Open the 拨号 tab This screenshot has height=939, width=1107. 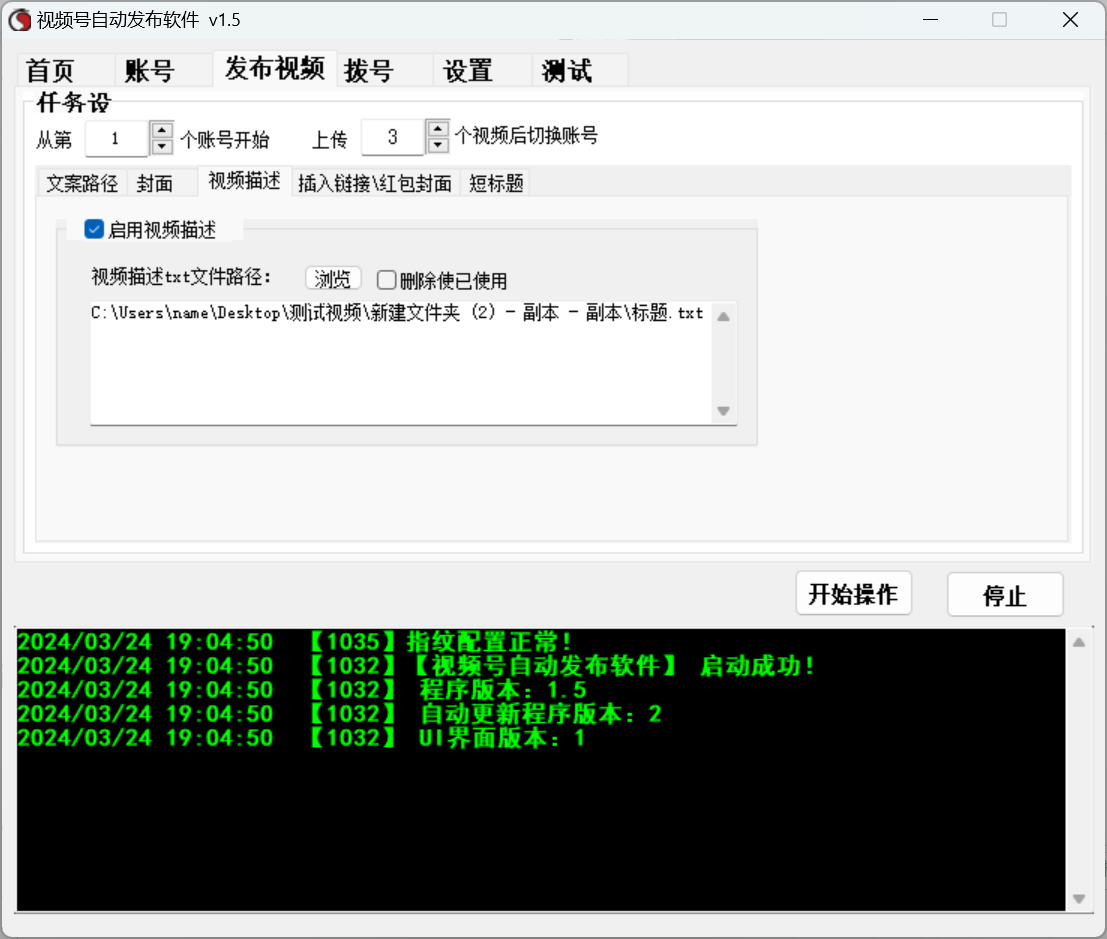click(x=385, y=70)
